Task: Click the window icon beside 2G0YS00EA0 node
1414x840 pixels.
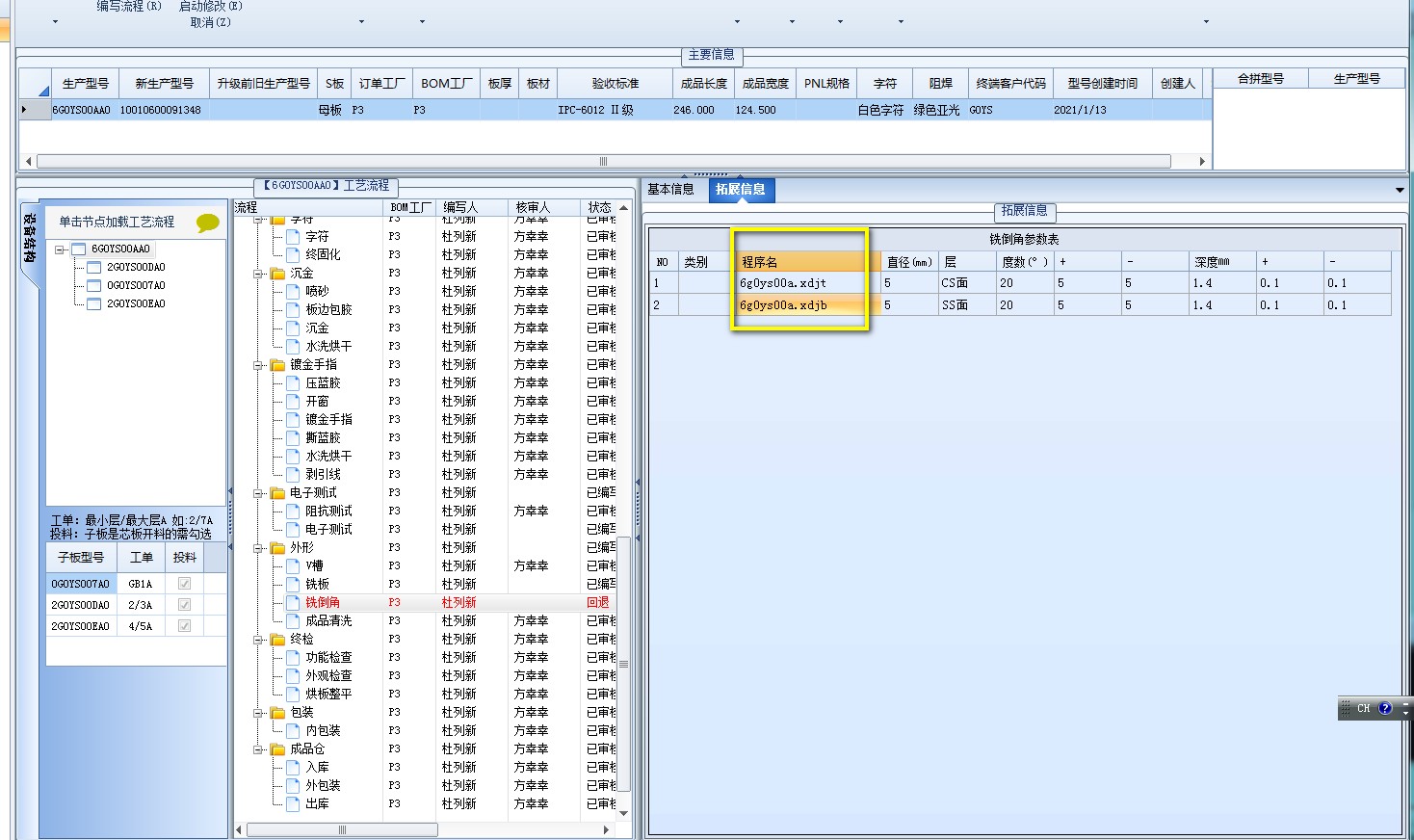Action: [x=94, y=304]
